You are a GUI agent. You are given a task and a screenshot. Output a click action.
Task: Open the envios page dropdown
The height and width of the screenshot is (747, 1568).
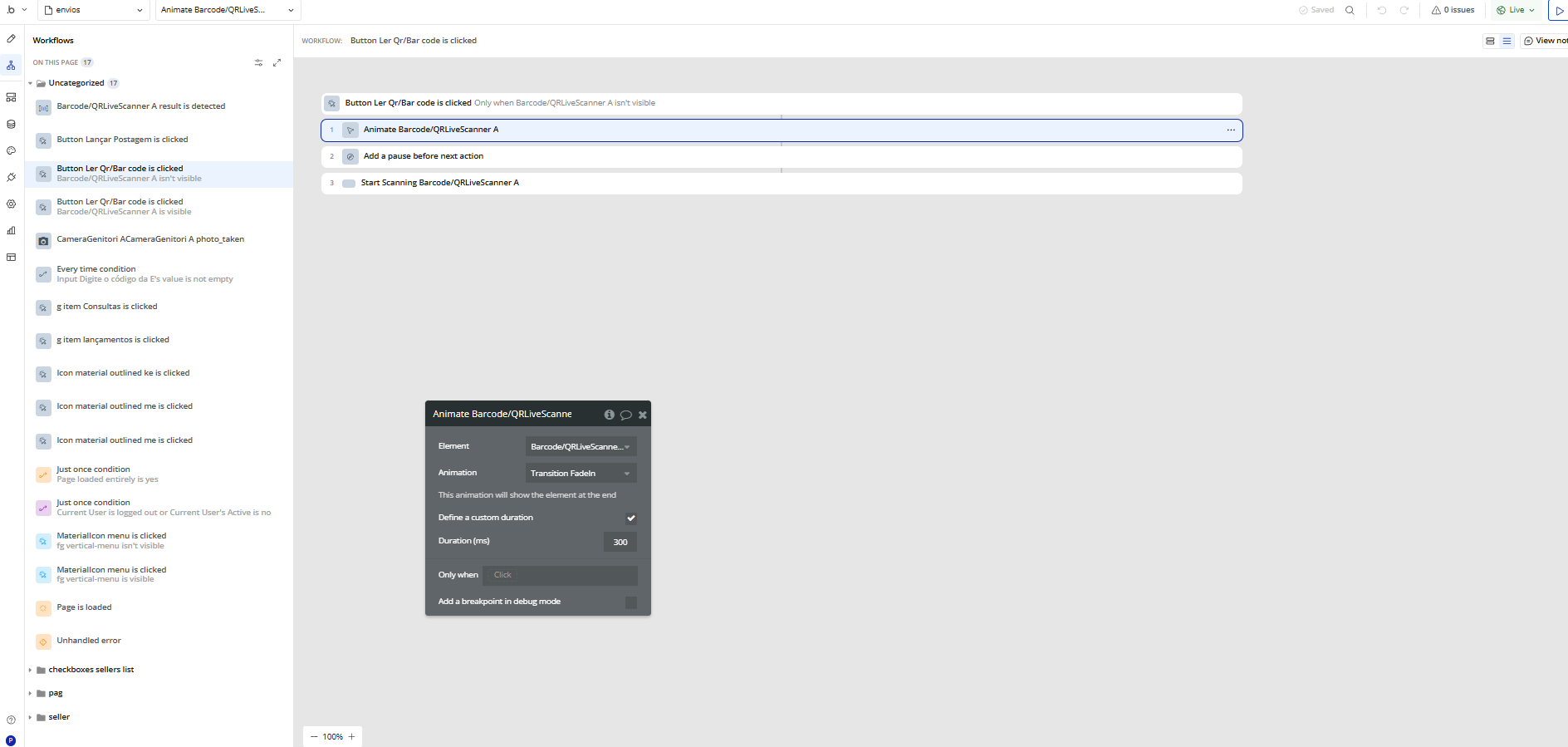(94, 10)
